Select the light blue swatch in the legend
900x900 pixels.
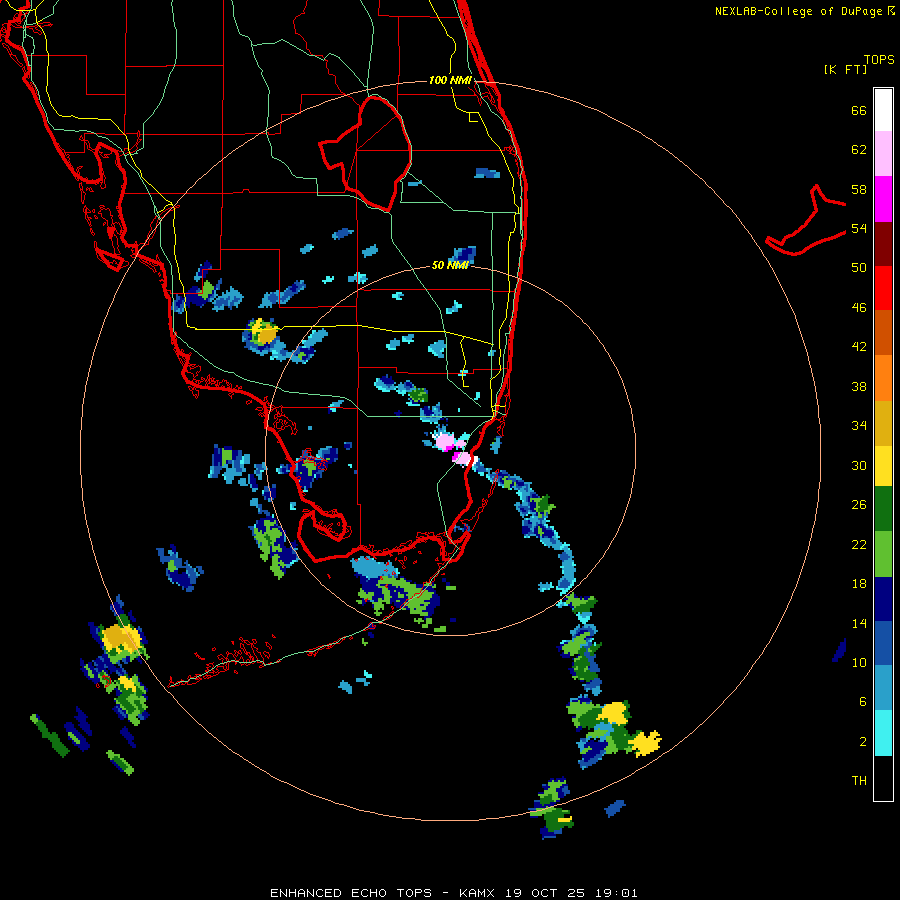click(883, 688)
